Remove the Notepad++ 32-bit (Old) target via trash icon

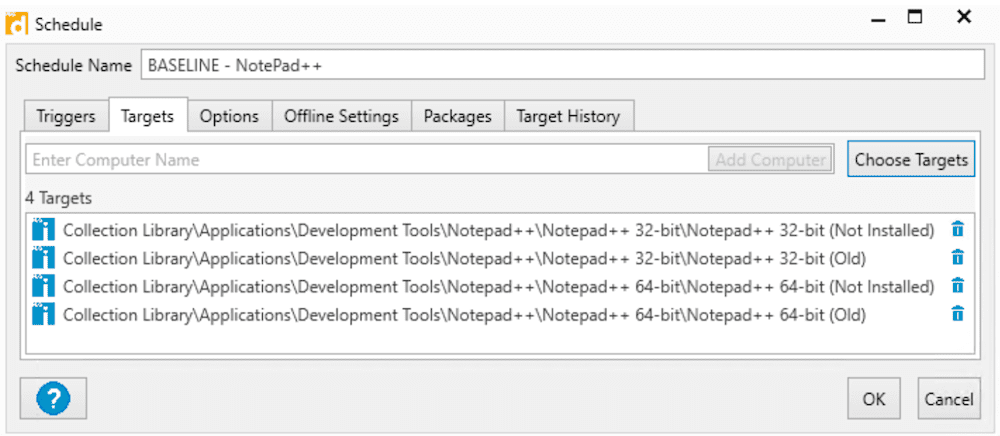coord(957,258)
